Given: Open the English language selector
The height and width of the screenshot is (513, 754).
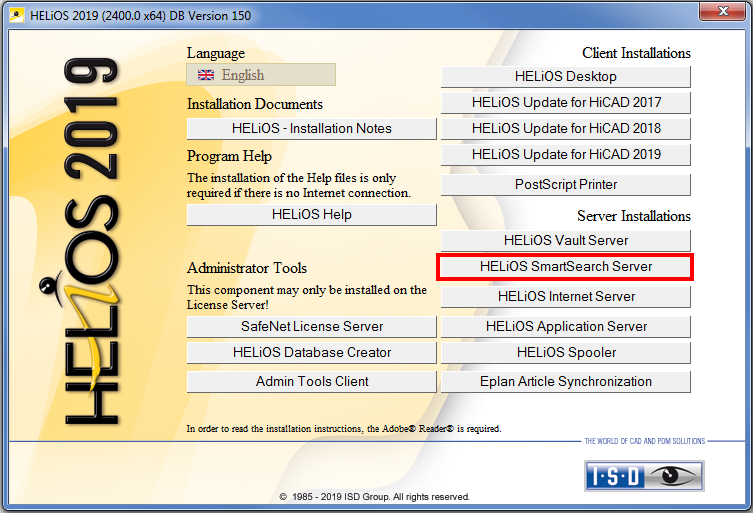Looking at the screenshot, I should tap(261, 75).
